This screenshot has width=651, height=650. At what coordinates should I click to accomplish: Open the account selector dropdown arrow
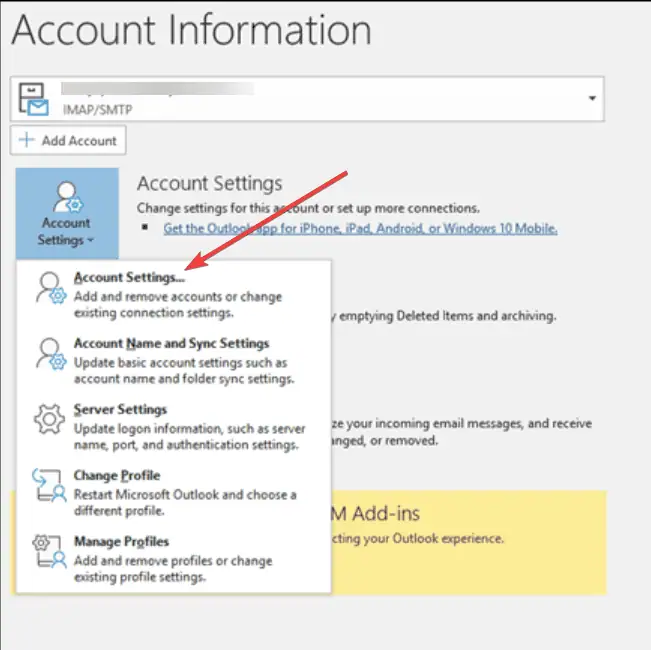592,98
